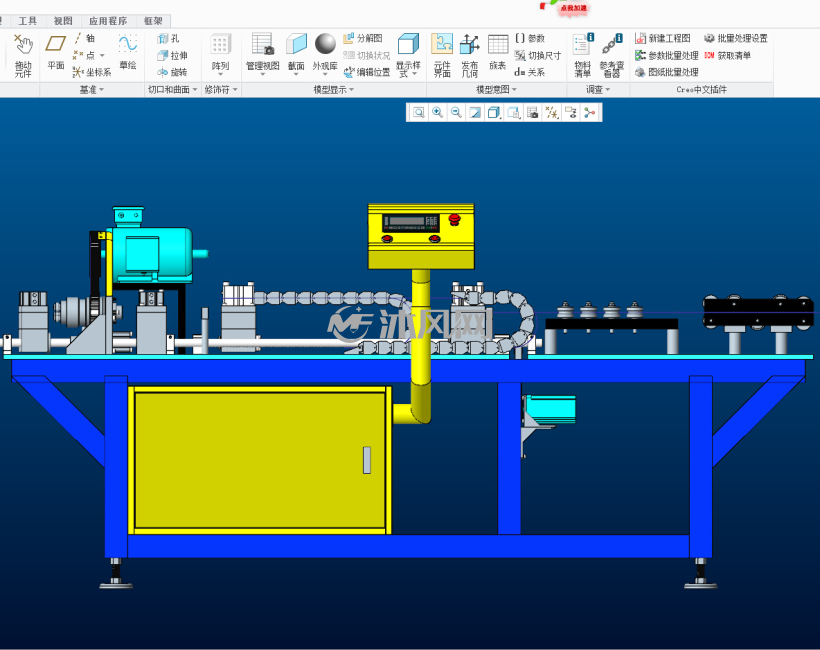
Task: Click Zoom Out in the graphics toolbar
Action: (x=456, y=112)
